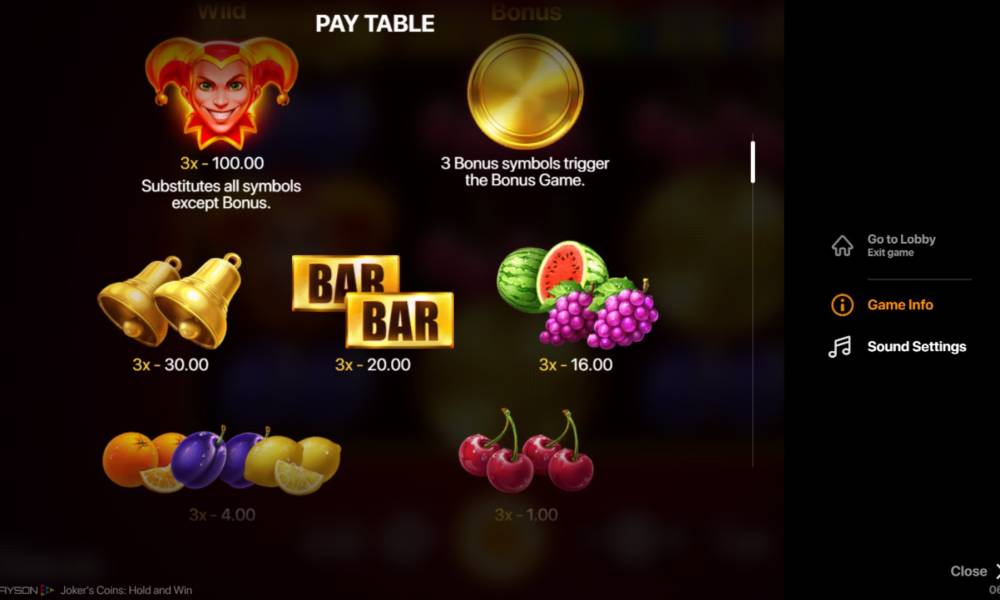Select the golden bells symbol
This screenshot has width=1000, height=600.
(170, 300)
